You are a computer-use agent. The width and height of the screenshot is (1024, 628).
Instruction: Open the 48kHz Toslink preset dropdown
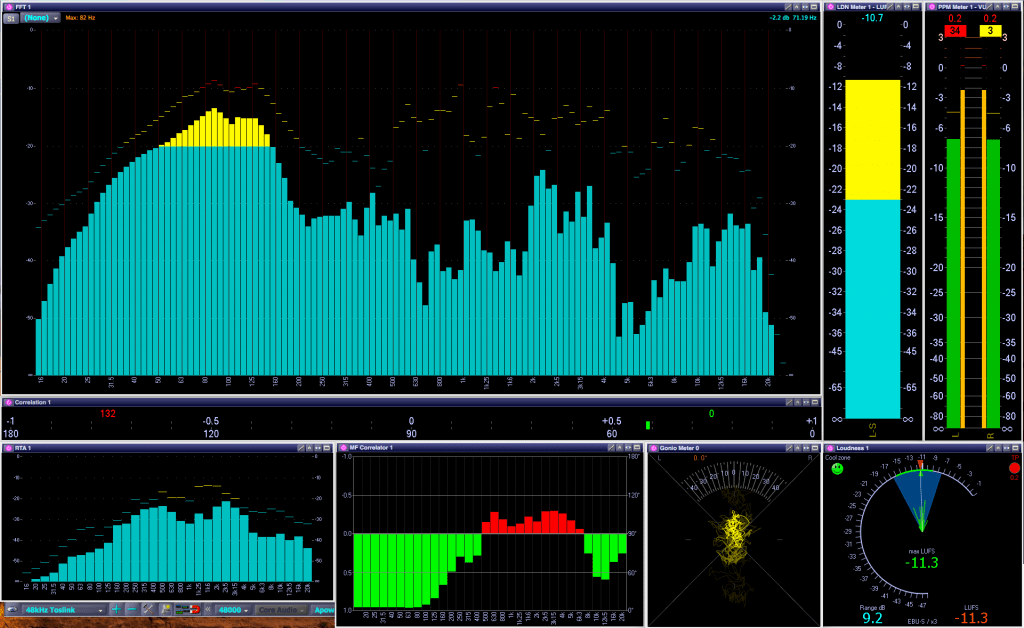pyautogui.click(x=63, y=610)
